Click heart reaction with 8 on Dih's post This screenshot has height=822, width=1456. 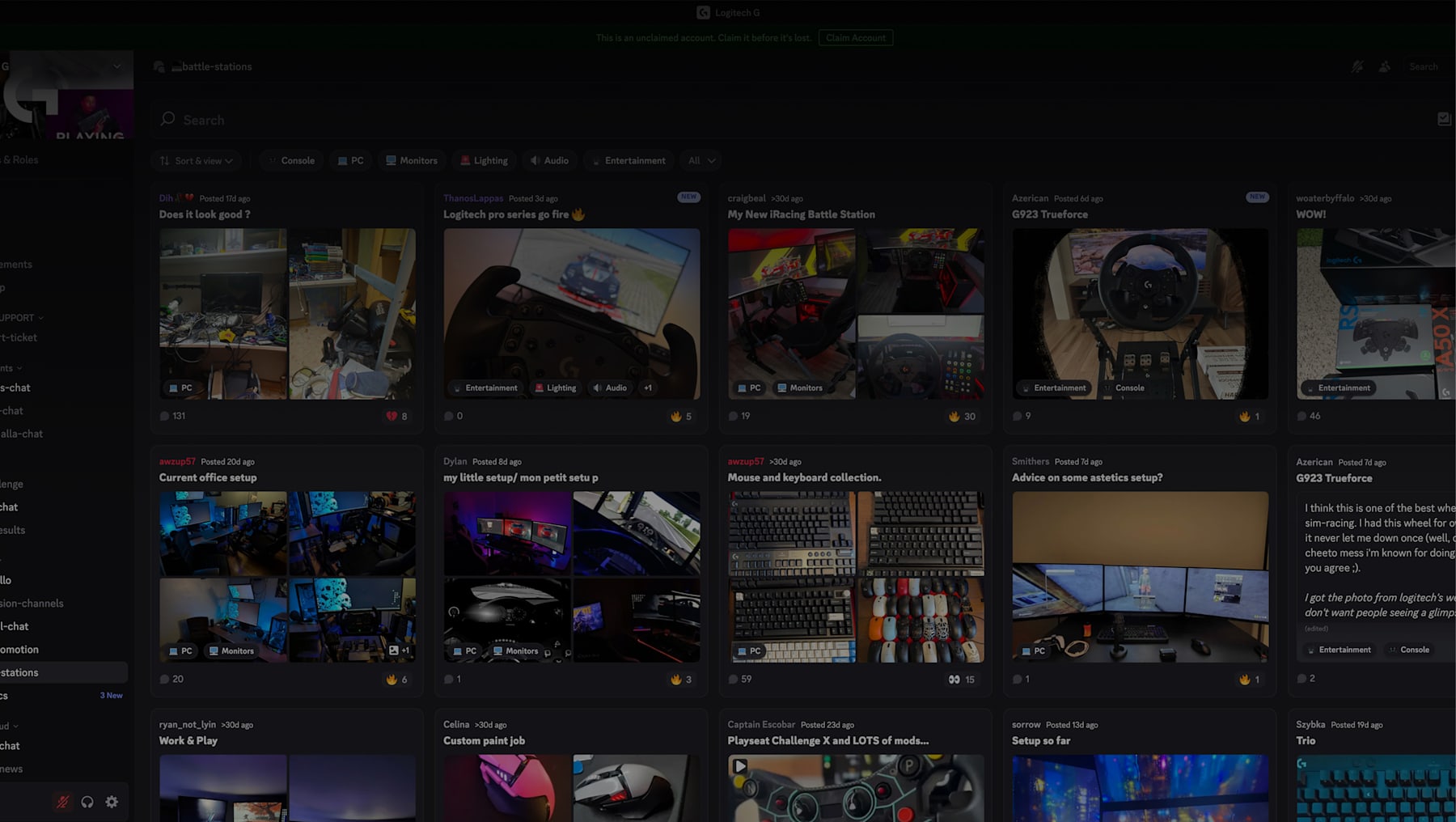pyautogui.click(x=397, y=416)
